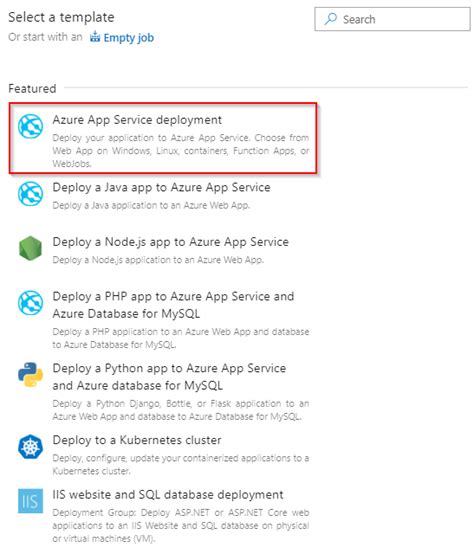This screenshot has width=474, height=554.
Task: Click the Python logo icon
Action: 30,375
